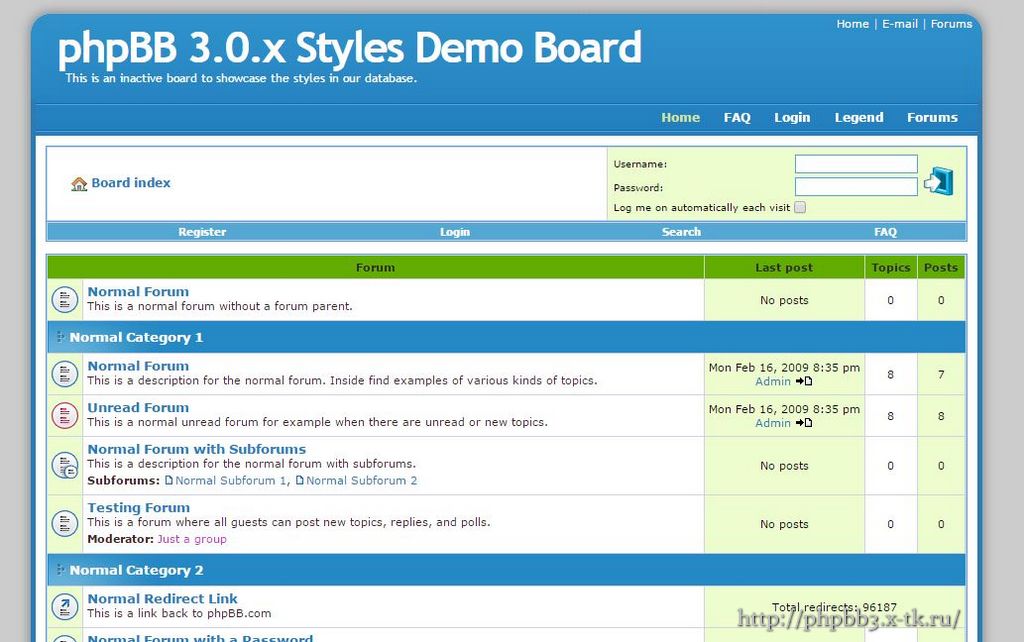View the 'Just a group' moderator group
This screenshot has width=1024, height=642.
[x=192, y=539]
